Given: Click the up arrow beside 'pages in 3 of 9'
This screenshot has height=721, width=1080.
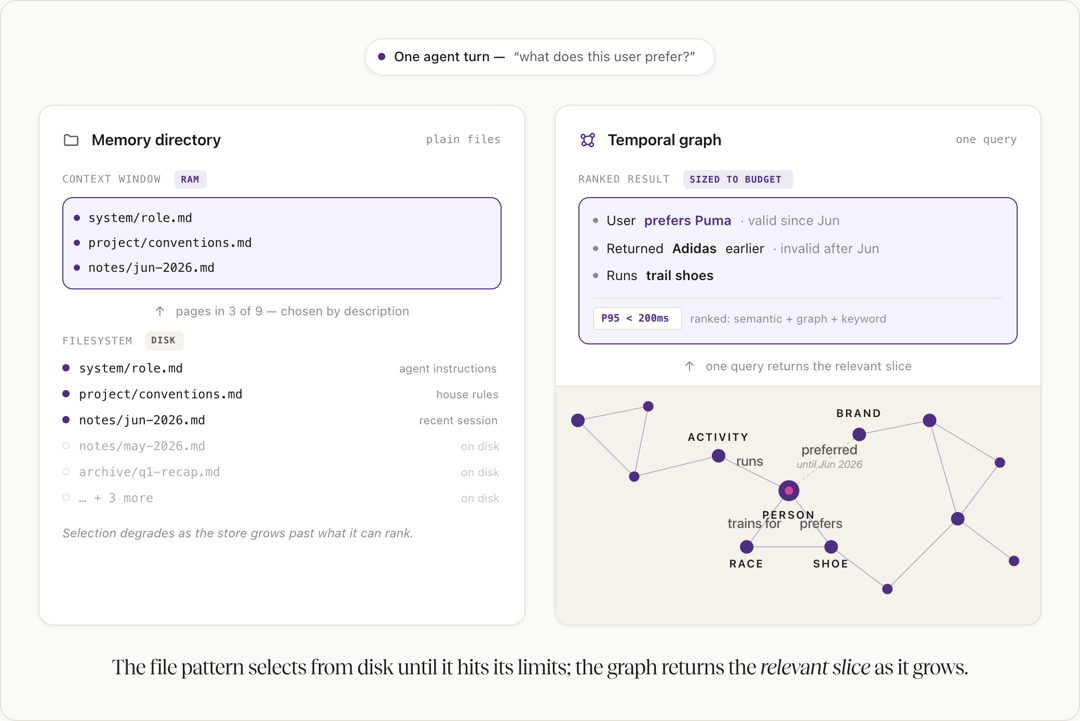Looking at the screenshot, I should [x=160, y=311].
